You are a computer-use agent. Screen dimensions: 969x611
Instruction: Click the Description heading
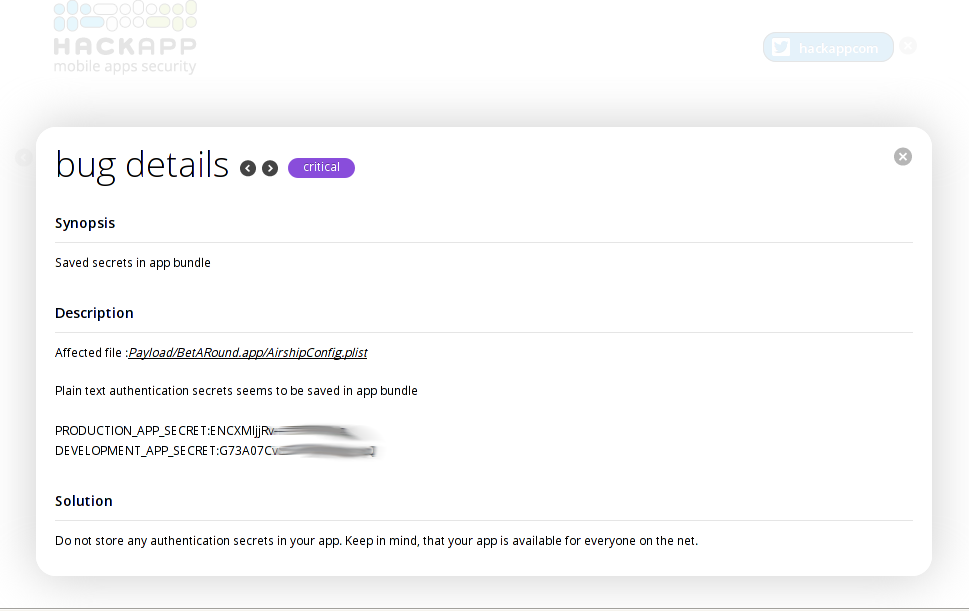tap(94, 313)
